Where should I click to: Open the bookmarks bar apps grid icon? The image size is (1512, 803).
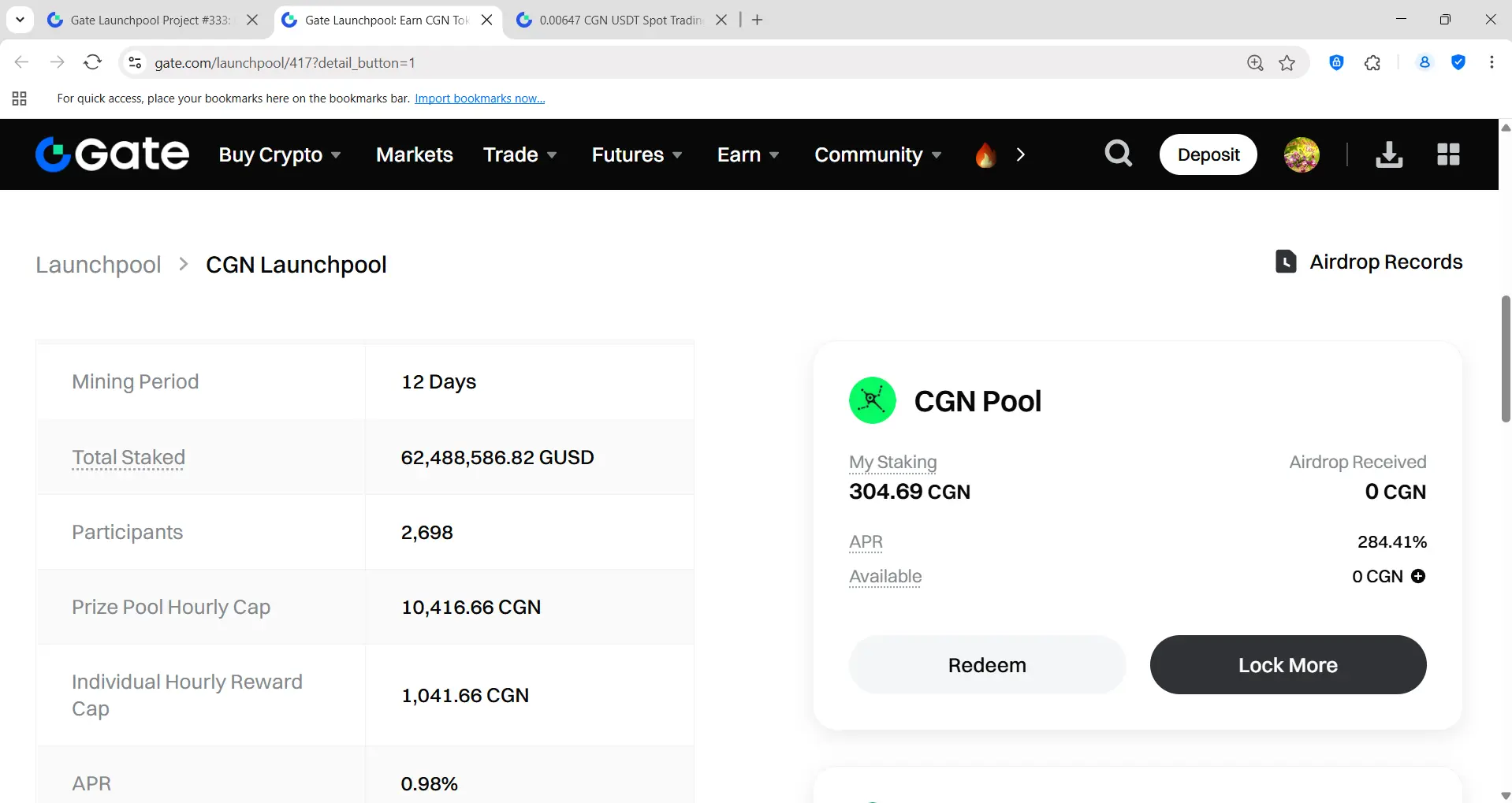pyautogui.click(x=20, y=99)
